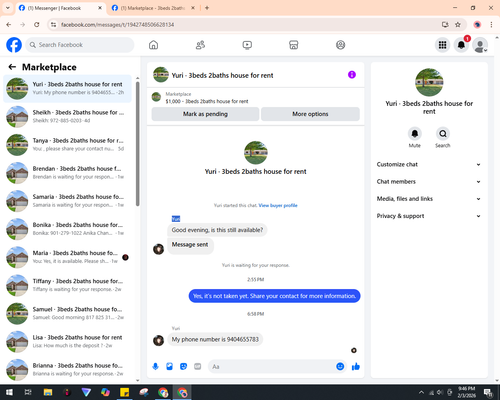Open View buyer profile link

tap(278, 205)
